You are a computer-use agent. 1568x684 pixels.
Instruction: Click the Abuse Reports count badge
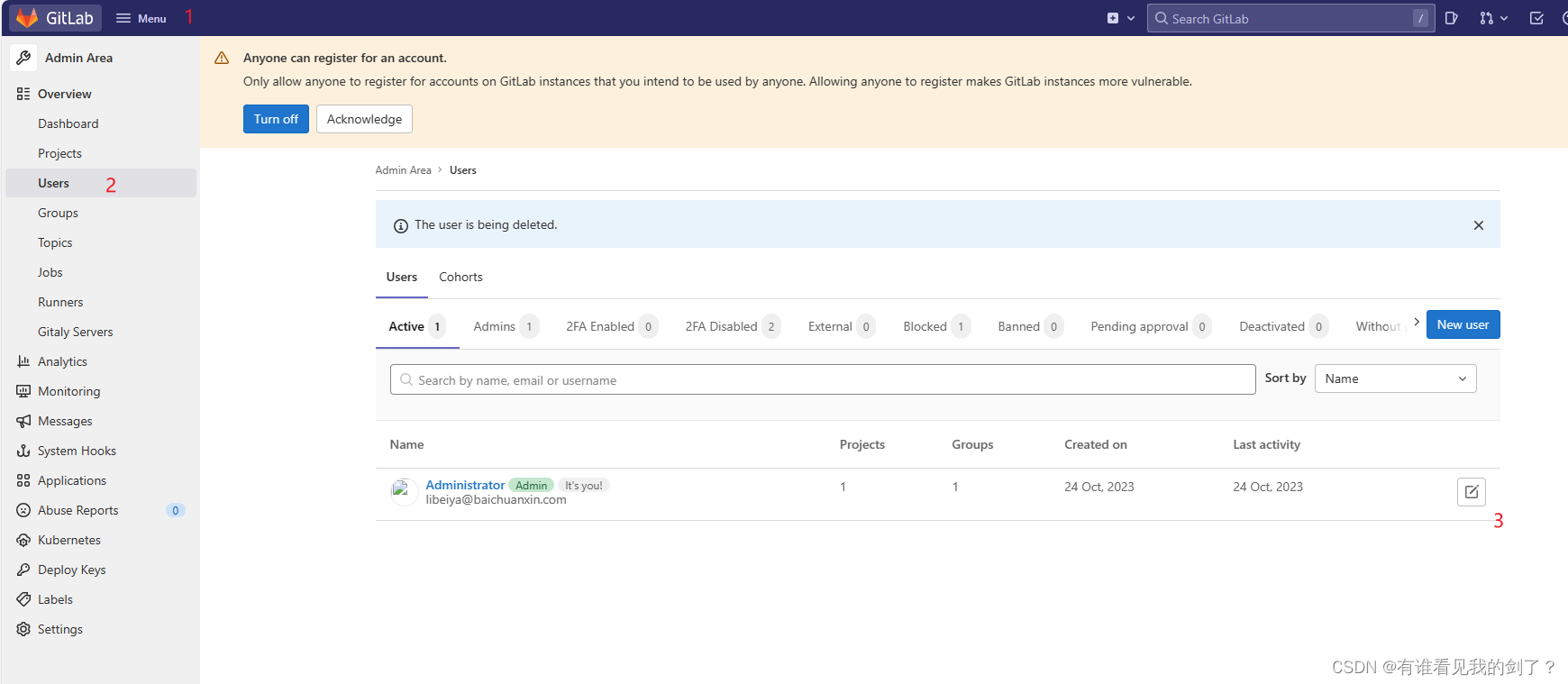pos(176,510)
